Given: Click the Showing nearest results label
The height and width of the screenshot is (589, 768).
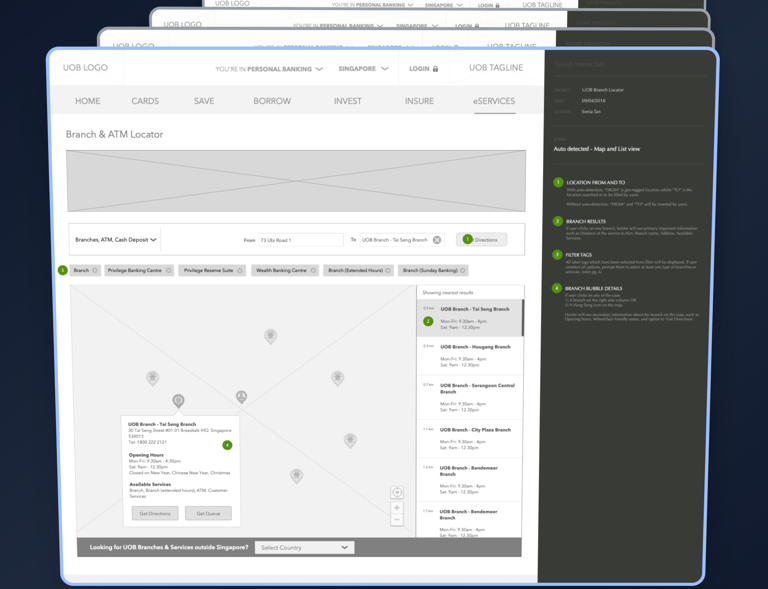Looking at the screenshot, I should (448, 293).
